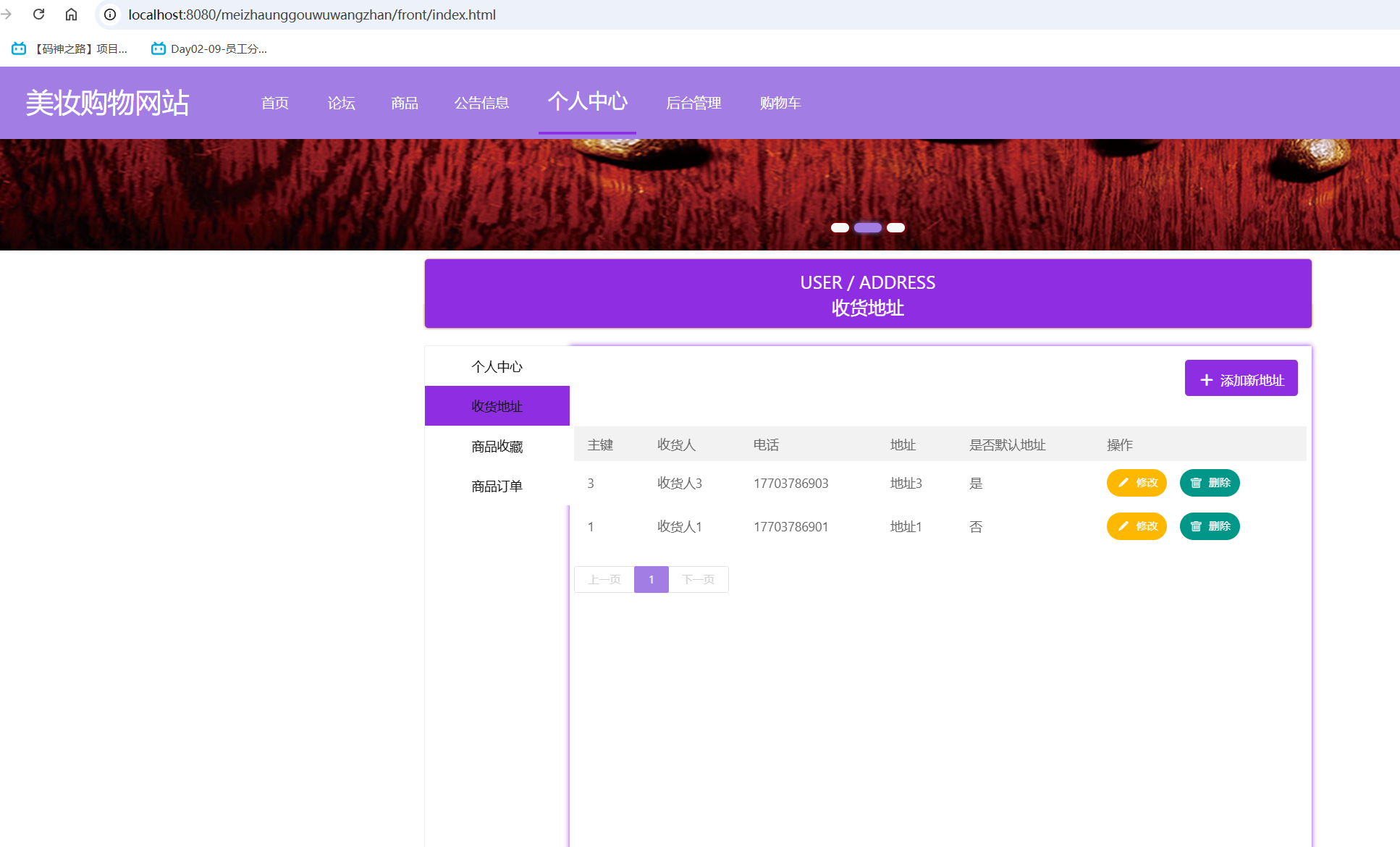Select third carousel indicator dot

tap(895, 227)
